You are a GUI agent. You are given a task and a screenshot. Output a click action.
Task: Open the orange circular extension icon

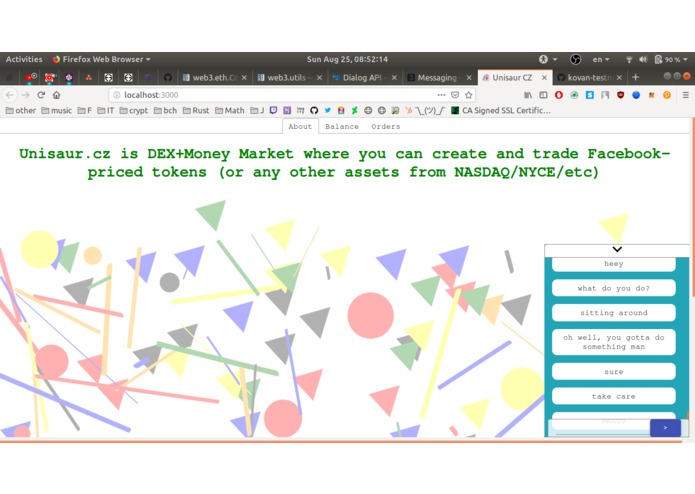click(x=667, y=95)
